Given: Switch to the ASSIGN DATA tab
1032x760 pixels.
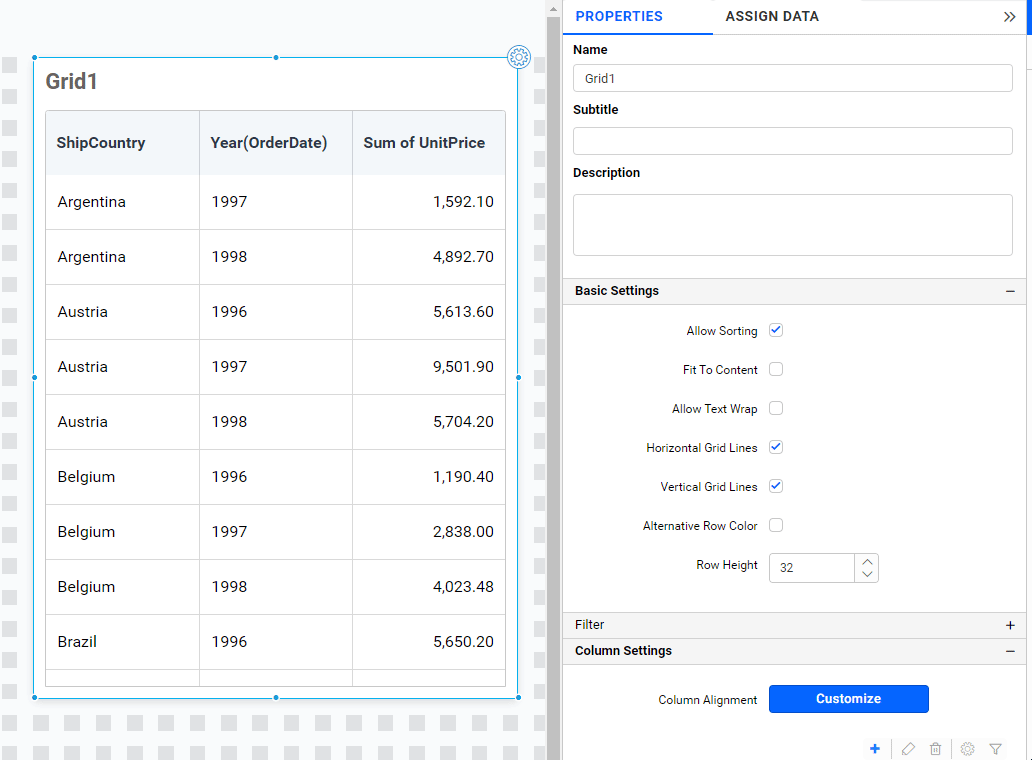Looking at the screenshot, I should [x=772, y=17].
